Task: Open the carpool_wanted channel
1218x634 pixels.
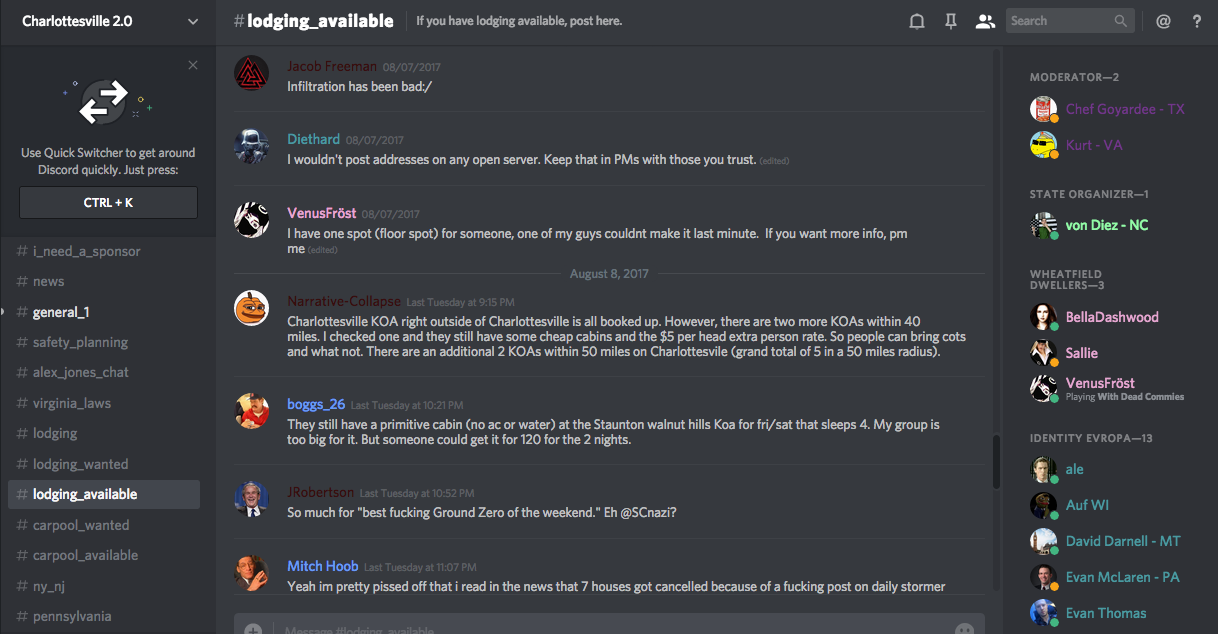Action: (x=80, y=525)
